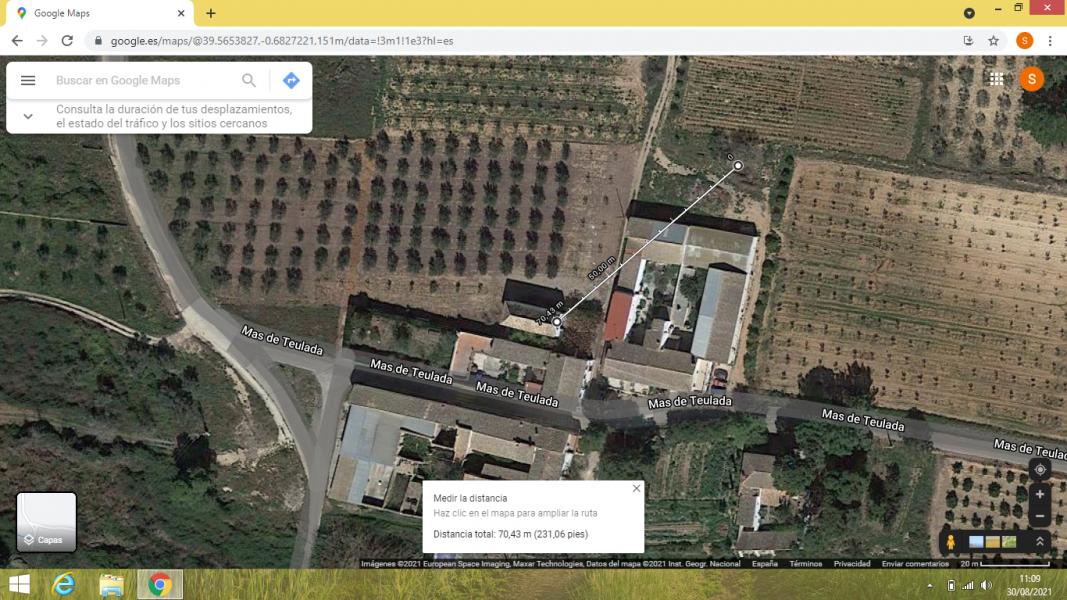Bookmark this page with the star icon

[x=993, y=41]
